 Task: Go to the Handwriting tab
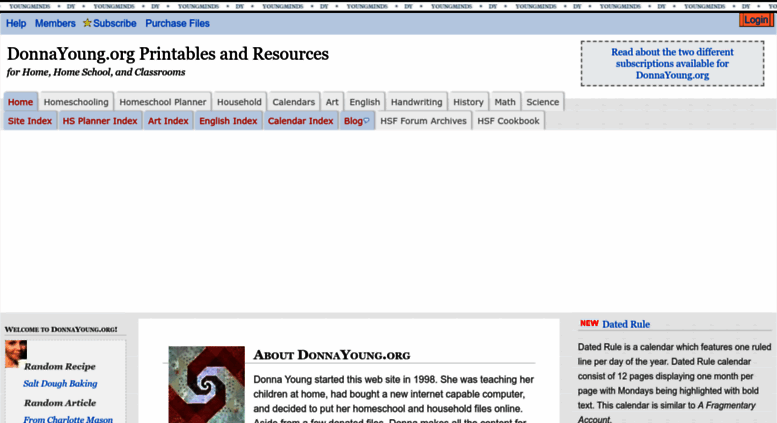click(417, 102)
